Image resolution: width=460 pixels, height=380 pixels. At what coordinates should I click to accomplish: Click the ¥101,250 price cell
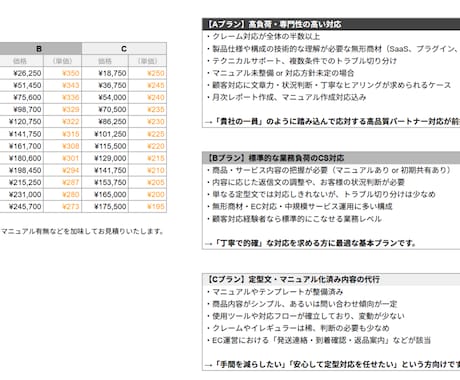click(x=105, y=134)
